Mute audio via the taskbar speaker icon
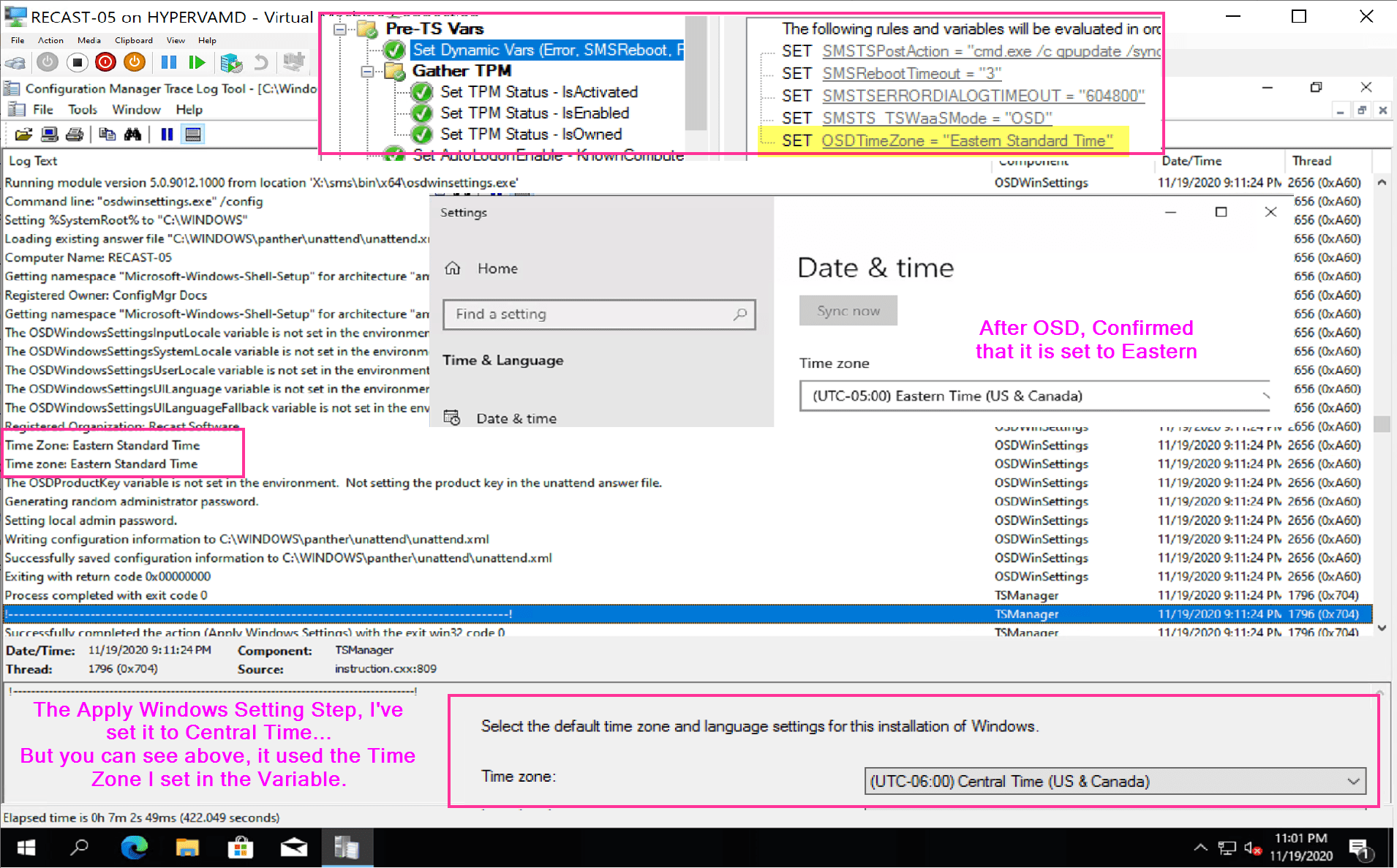 [1251, 848]
